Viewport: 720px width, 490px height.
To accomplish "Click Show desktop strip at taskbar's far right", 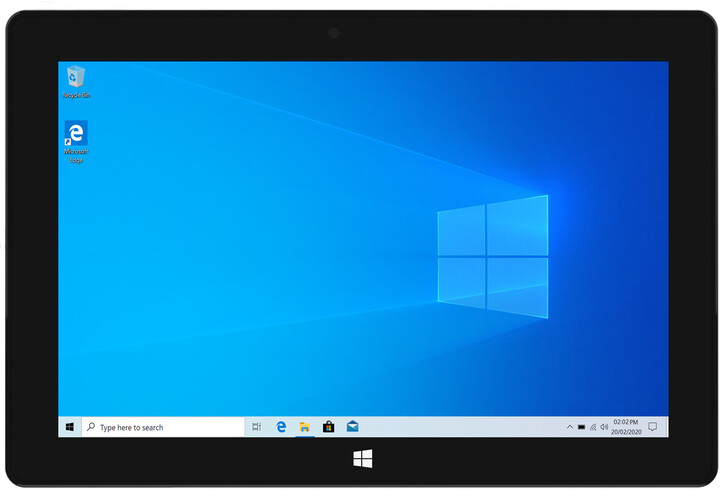I will (667, 427).
